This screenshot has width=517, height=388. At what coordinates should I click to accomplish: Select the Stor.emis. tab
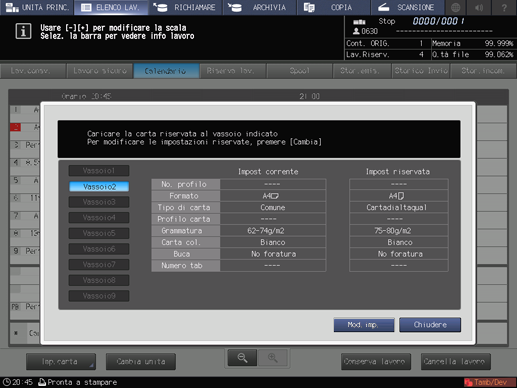(362, 71)
